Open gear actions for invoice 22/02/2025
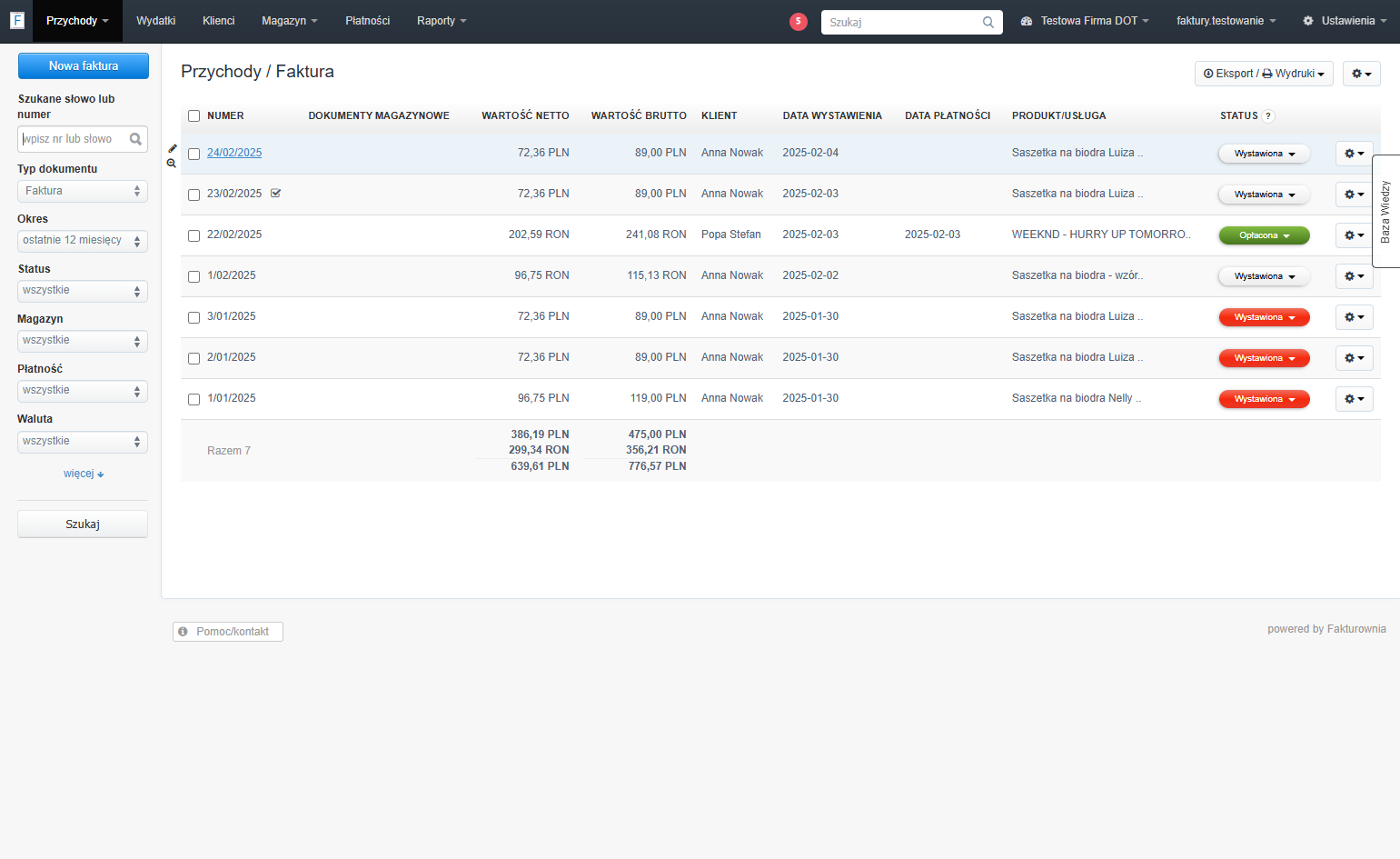Image resolution: width=1400 pixels, height=859 pixels. (x=1355, y=235)
